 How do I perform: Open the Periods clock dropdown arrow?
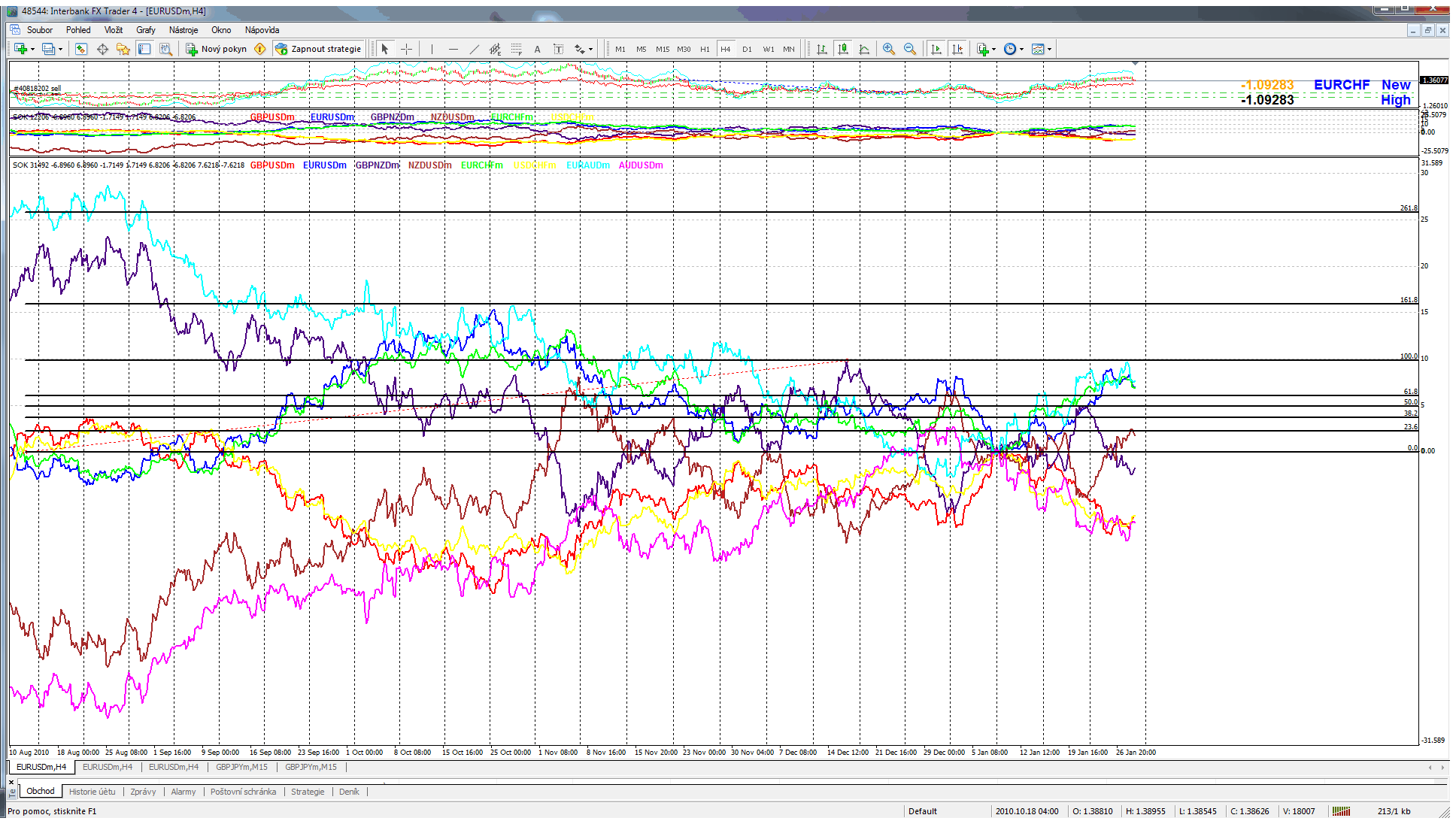1021,50
